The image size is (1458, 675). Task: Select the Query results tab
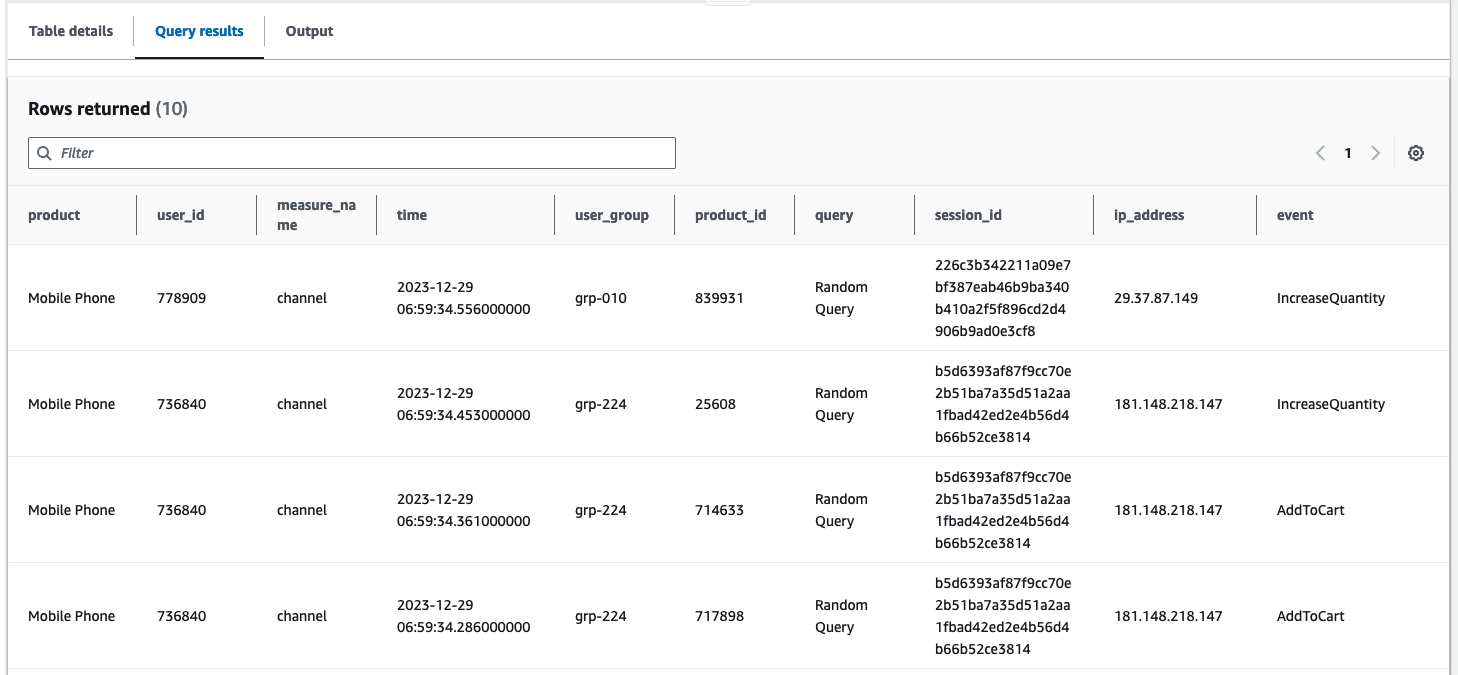click(x=198, y=31)
